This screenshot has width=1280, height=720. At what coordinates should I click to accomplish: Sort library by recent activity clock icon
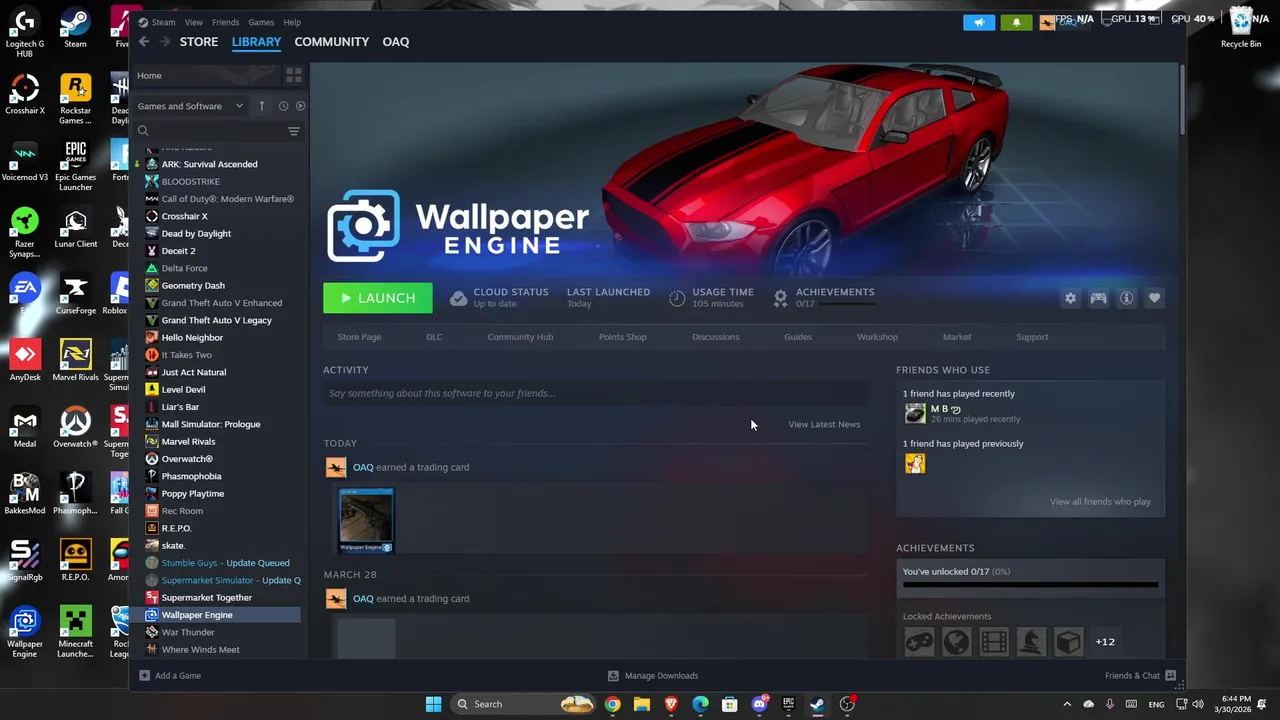283,106
